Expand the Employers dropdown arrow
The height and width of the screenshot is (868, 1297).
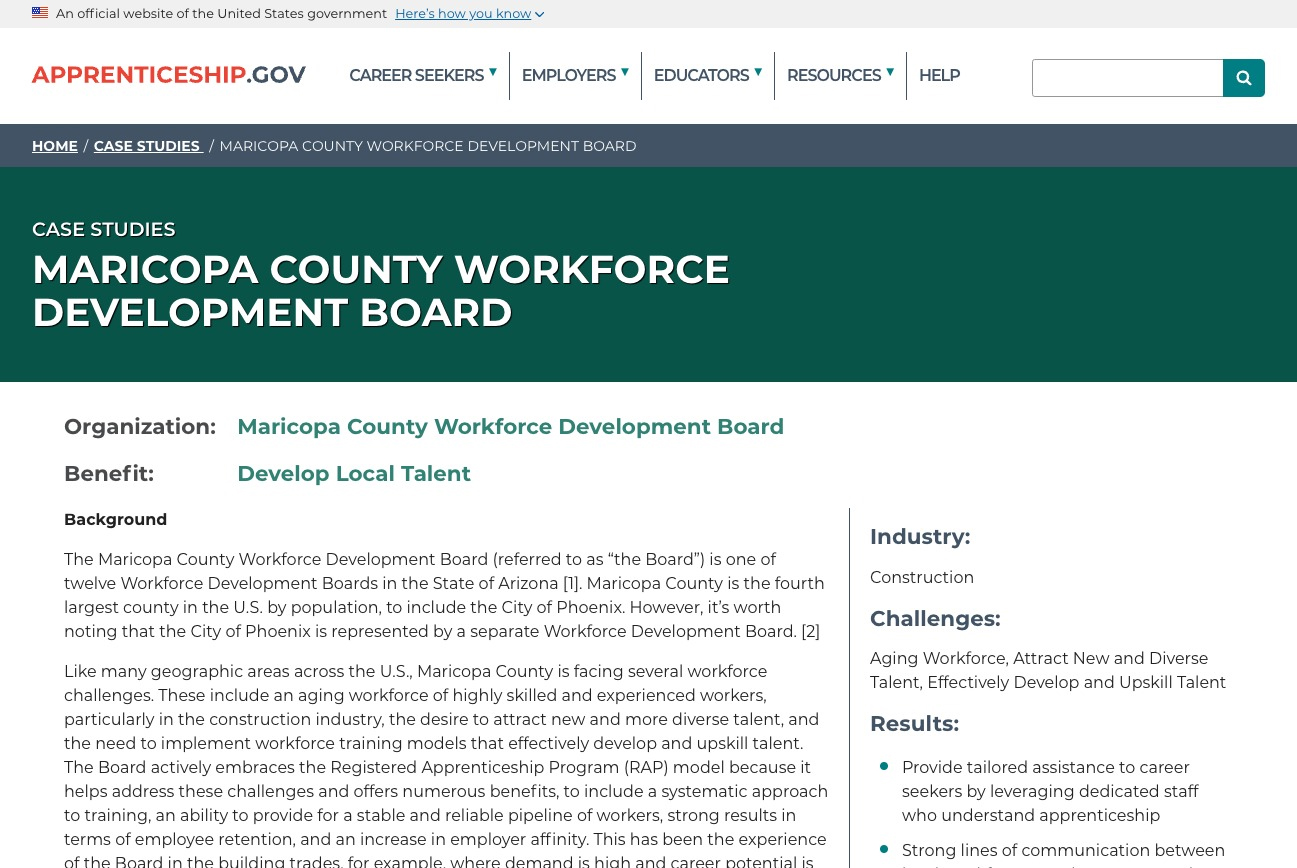[x=624, y=72]
